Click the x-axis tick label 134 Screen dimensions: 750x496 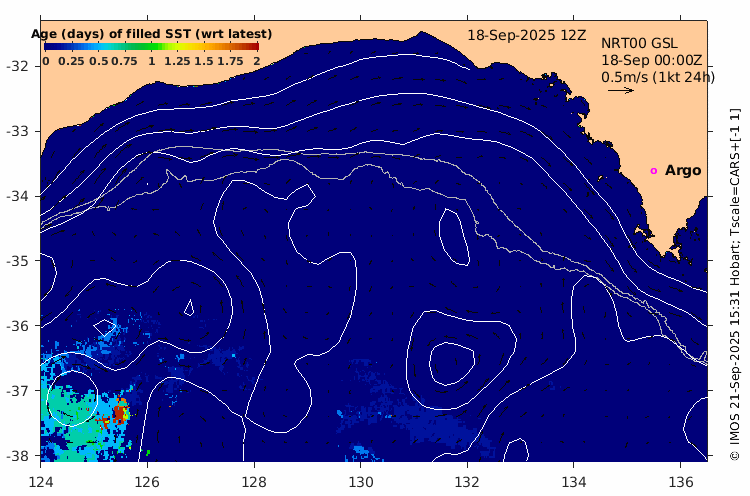pos(574,482)
